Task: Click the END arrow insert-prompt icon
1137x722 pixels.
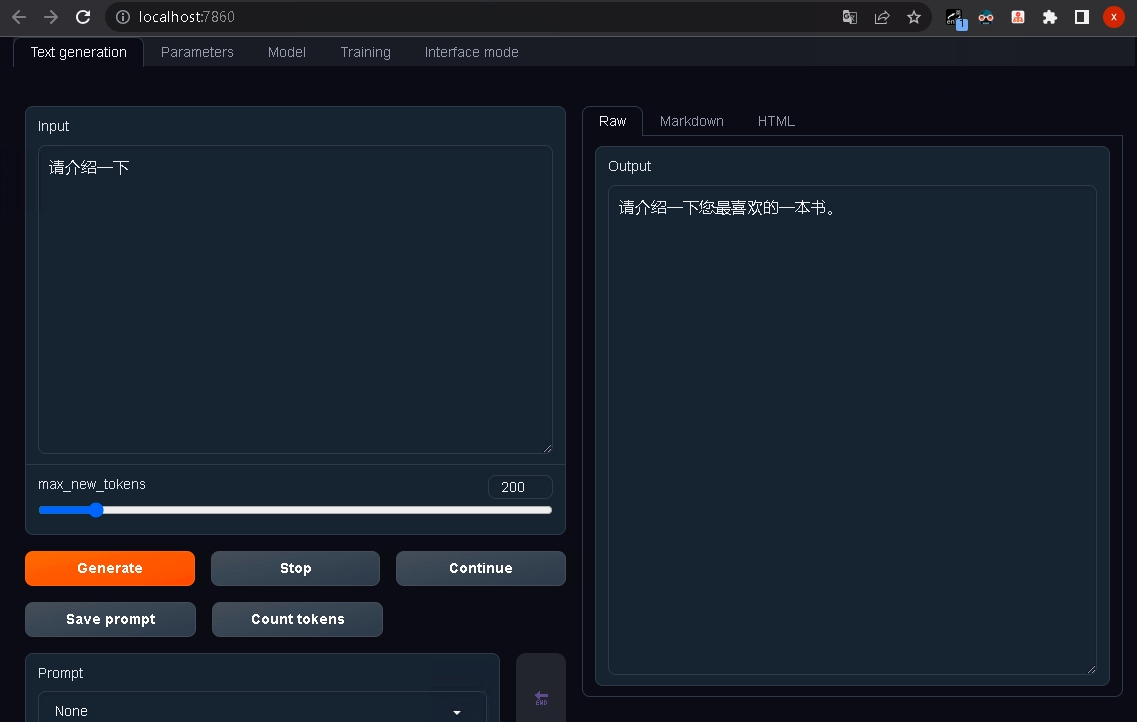Action: point(540,697)
